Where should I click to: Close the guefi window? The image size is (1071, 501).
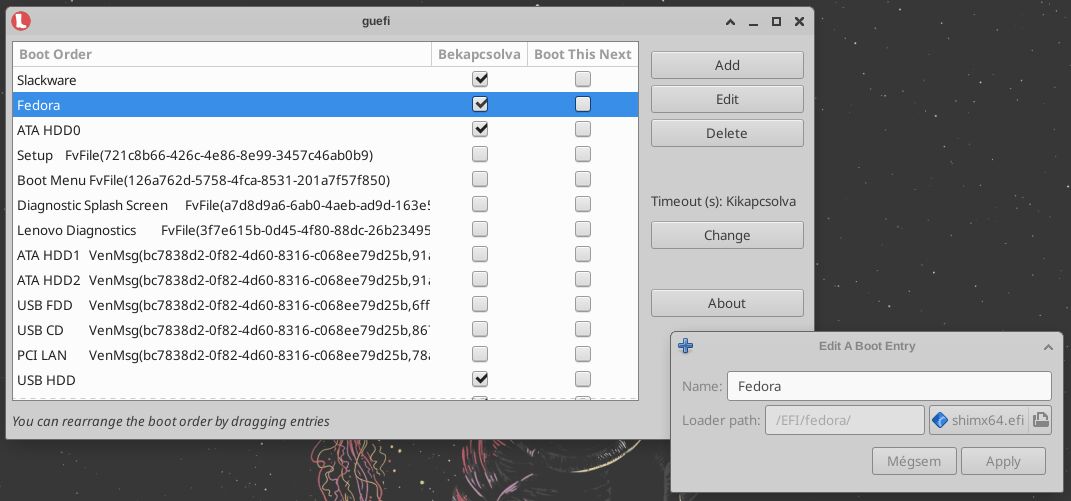799,22
